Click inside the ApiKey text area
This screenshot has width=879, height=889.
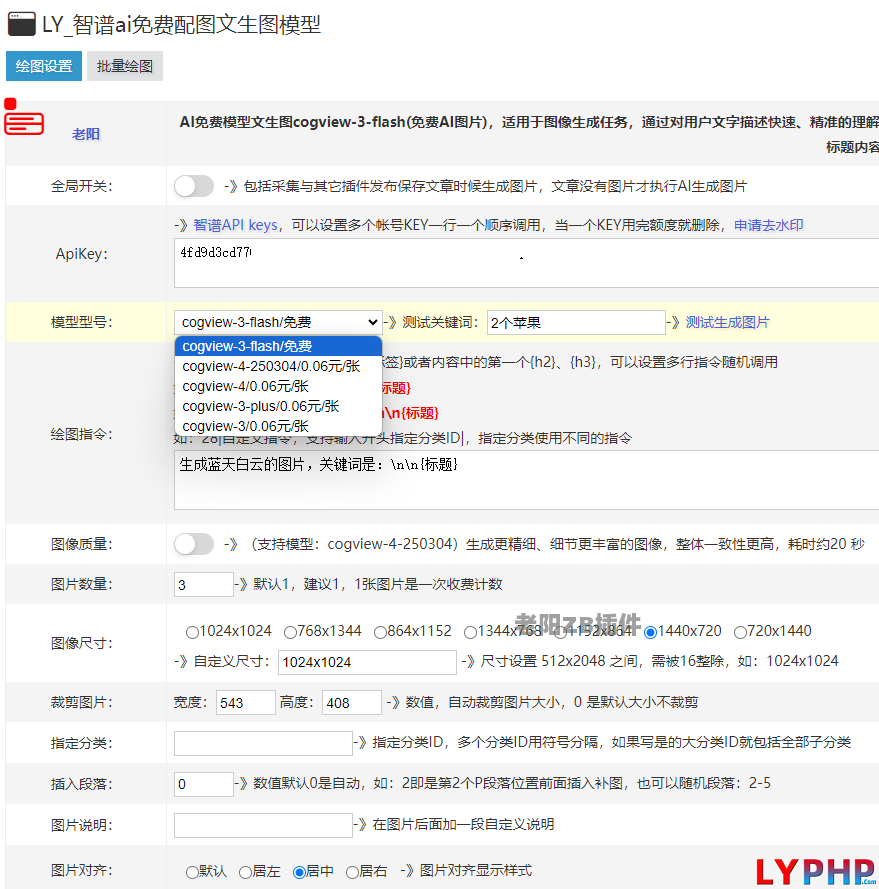(526, 263)
